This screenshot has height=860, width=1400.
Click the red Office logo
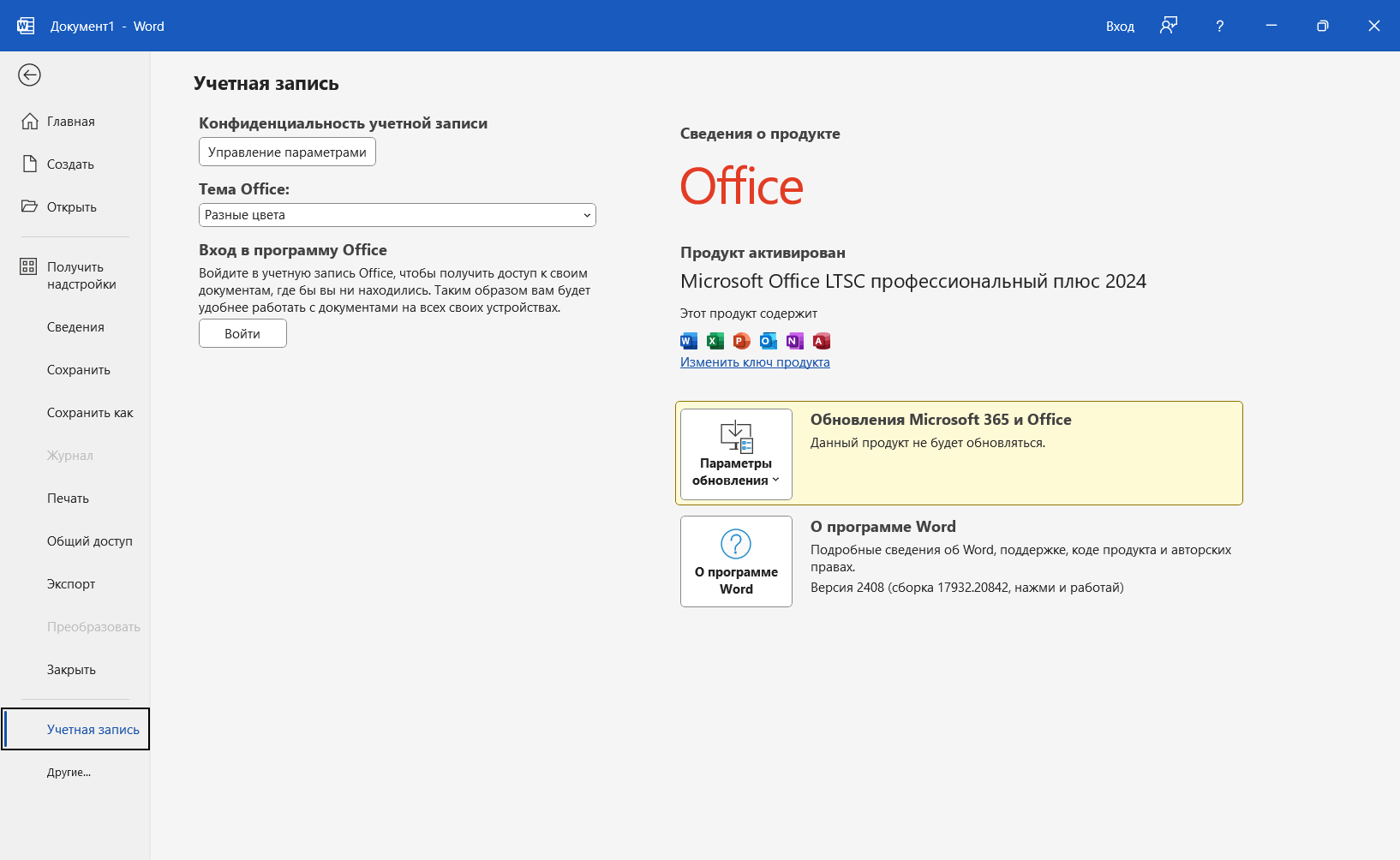(742, 187)
